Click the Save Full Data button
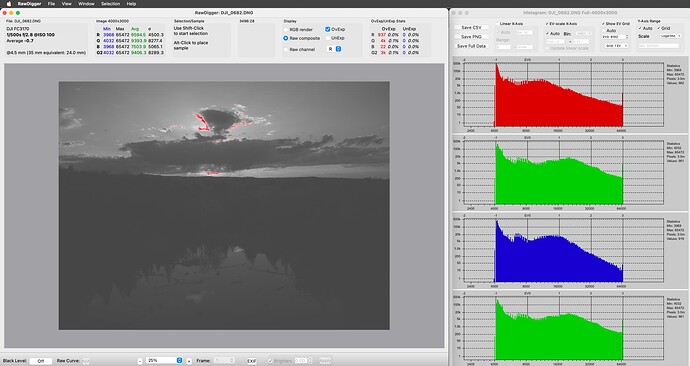This screenshot has height=366, width=690. (x=471, y=46)
